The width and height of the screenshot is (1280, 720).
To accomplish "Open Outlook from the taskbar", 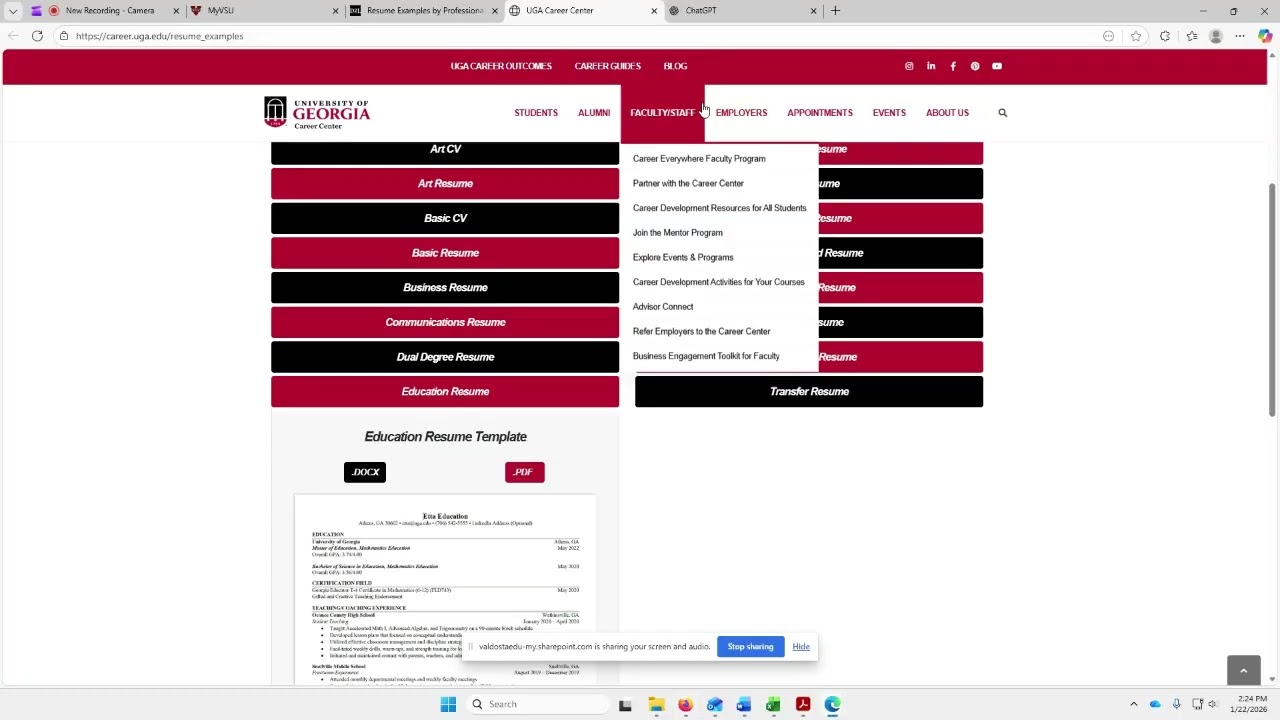I will (x=714, y=704).
